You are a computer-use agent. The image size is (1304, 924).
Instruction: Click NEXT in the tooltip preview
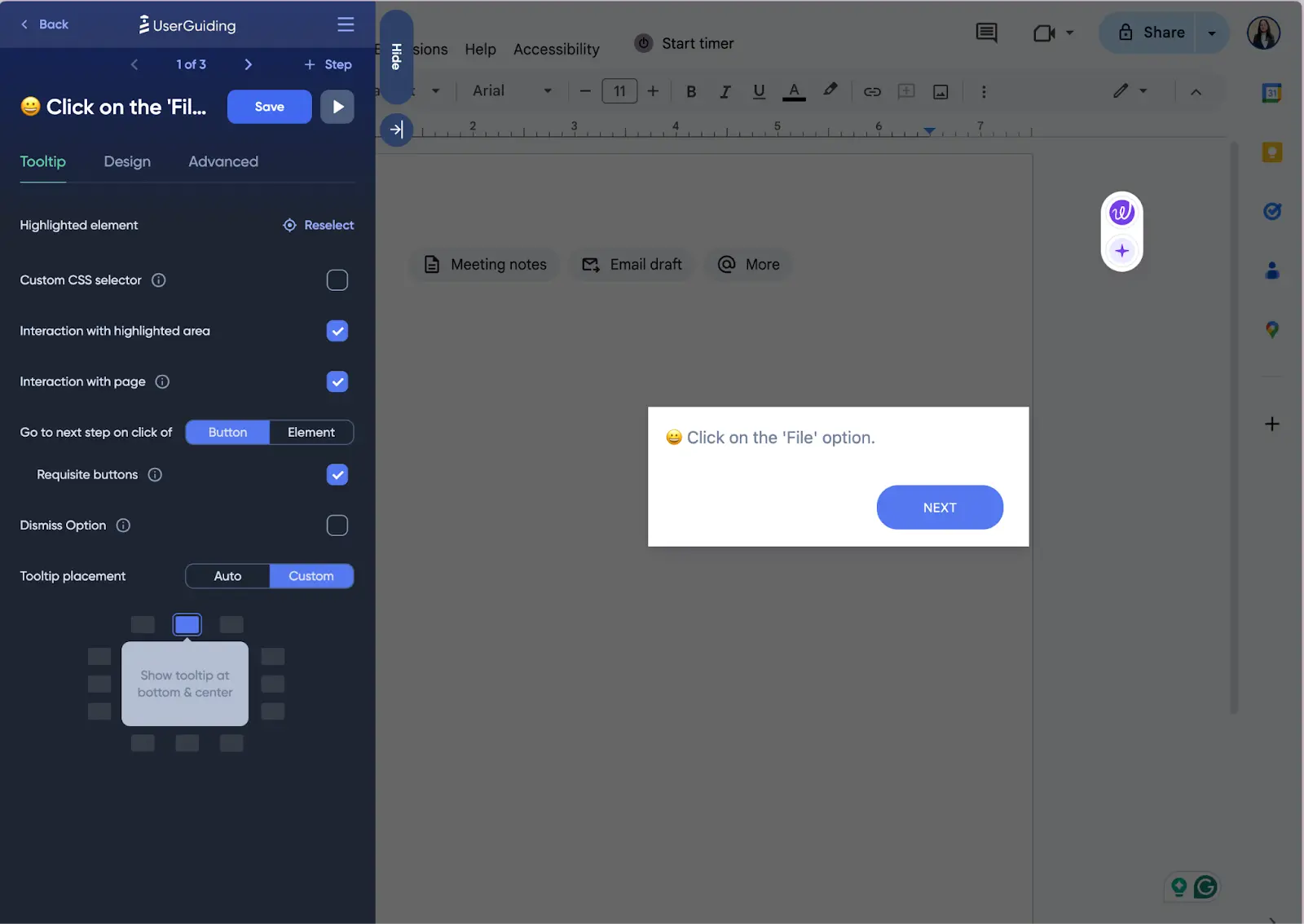point(940,508)
